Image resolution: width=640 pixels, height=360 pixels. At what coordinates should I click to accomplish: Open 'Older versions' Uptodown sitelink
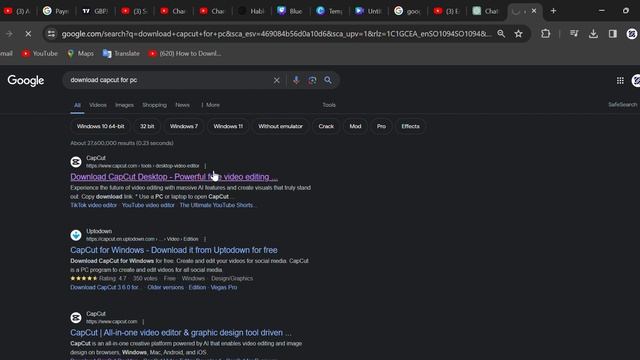(165, 287)
